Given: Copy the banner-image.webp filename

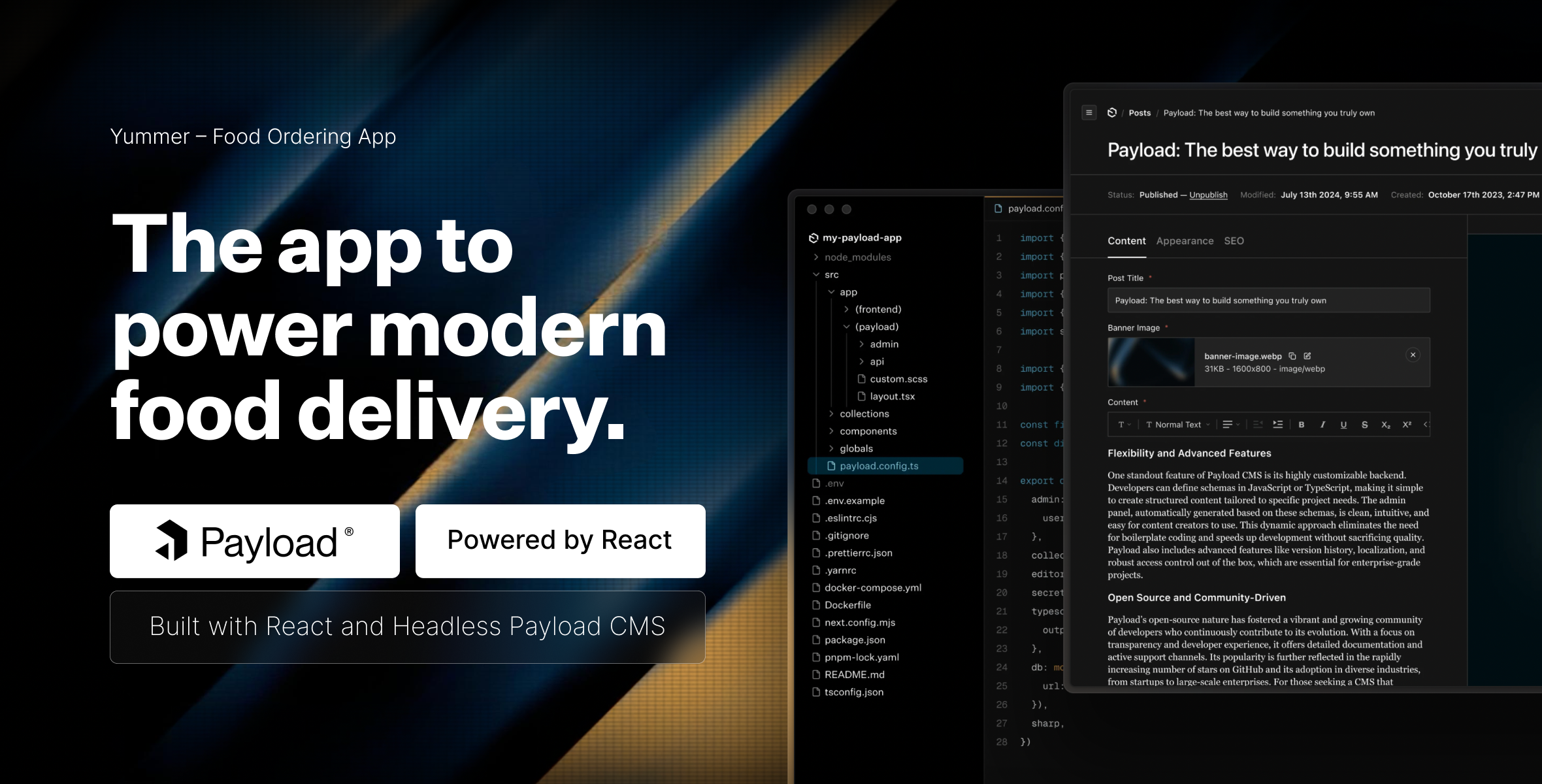Looking at the screenshot, I should click(x=1292, y=356).
